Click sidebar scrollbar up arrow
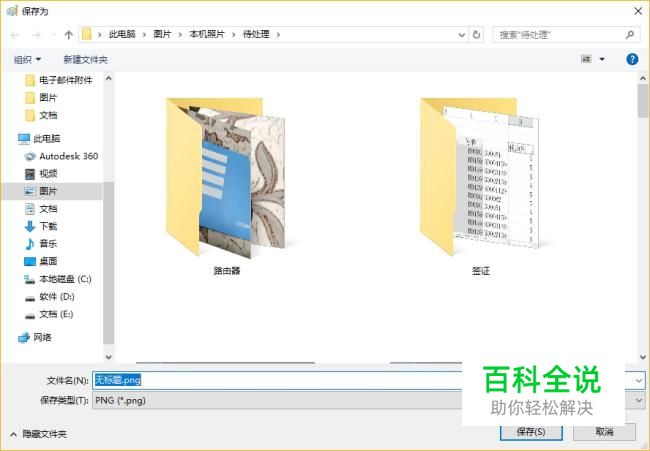650x451 pixels. [x=109, y=78]
